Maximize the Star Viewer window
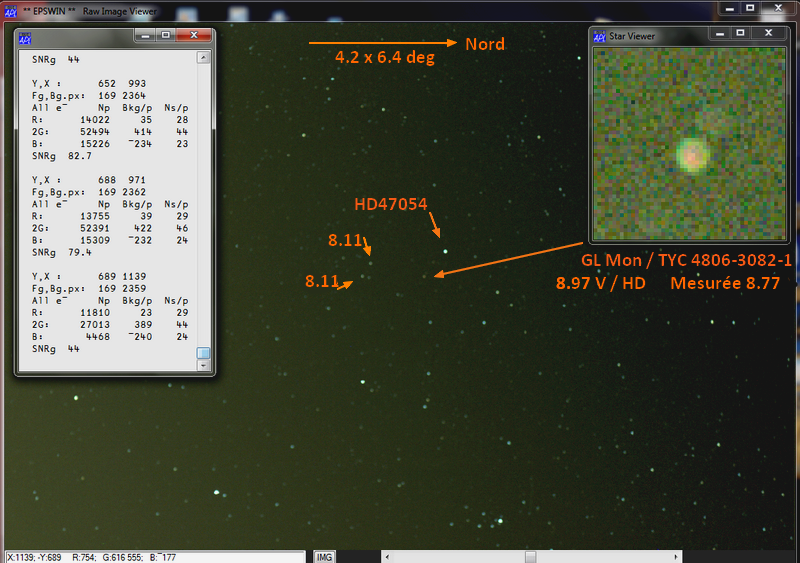 click(740, 33)
